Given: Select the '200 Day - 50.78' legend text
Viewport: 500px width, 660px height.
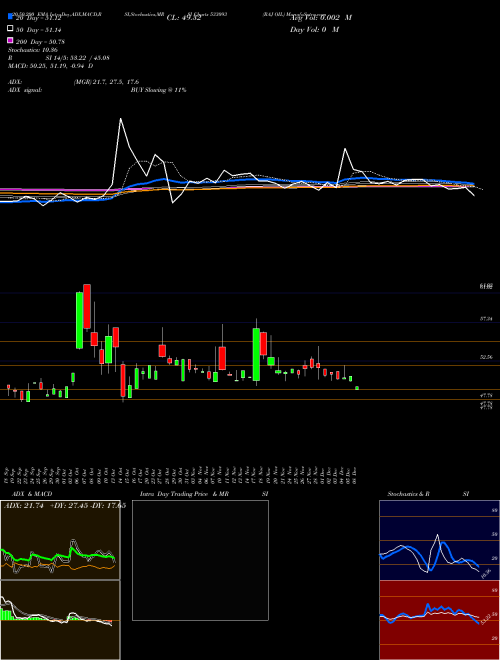Looking at the screenshot, I should (40, 42).
